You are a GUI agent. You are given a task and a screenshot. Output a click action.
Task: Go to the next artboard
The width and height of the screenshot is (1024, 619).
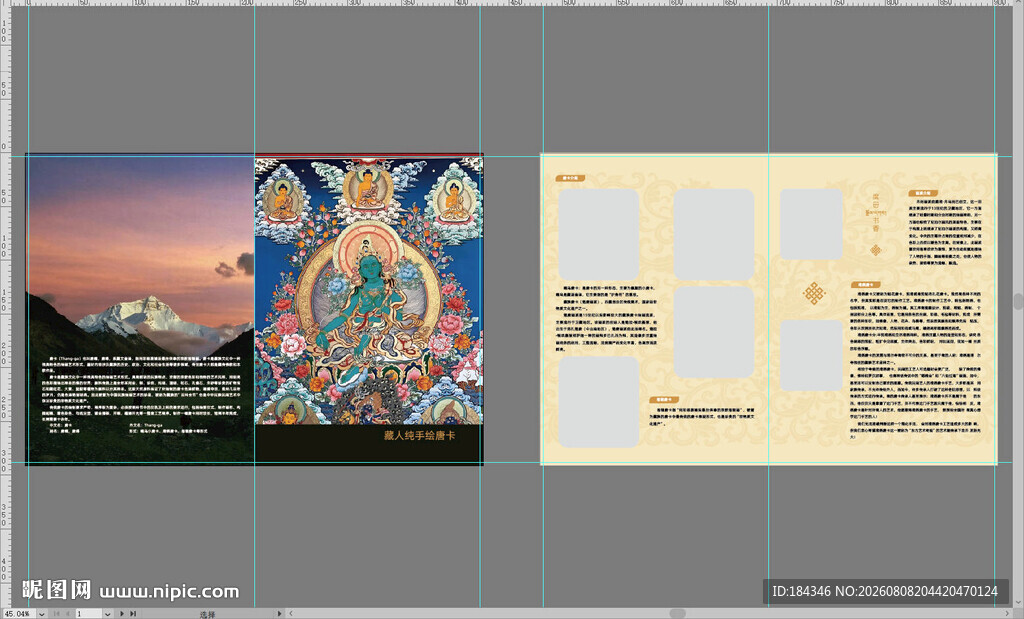click(x=121, y=614)
